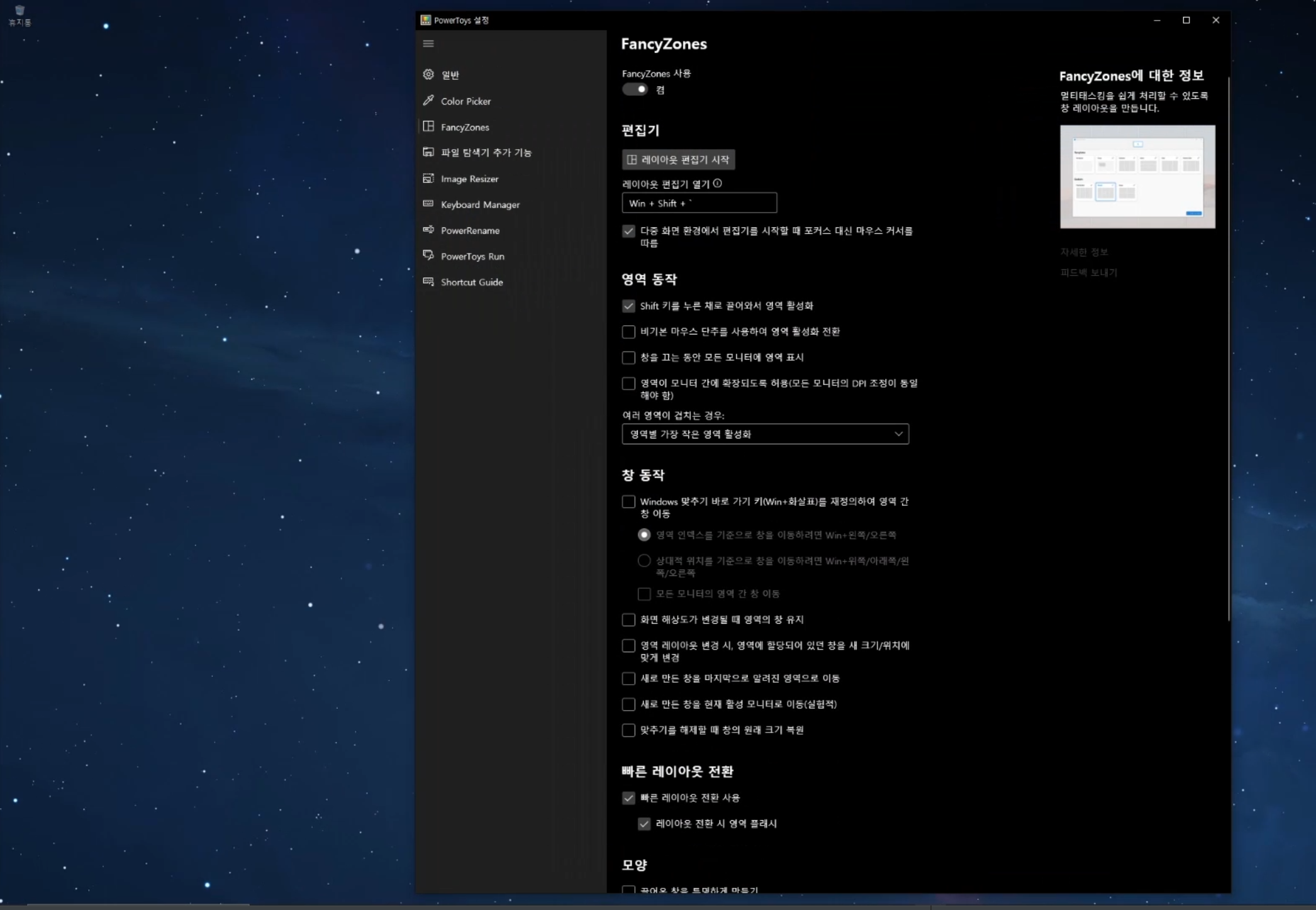Open the hamburger navigation menu
Viewport: 1316px width, 910px height.
tap(428, 43)
